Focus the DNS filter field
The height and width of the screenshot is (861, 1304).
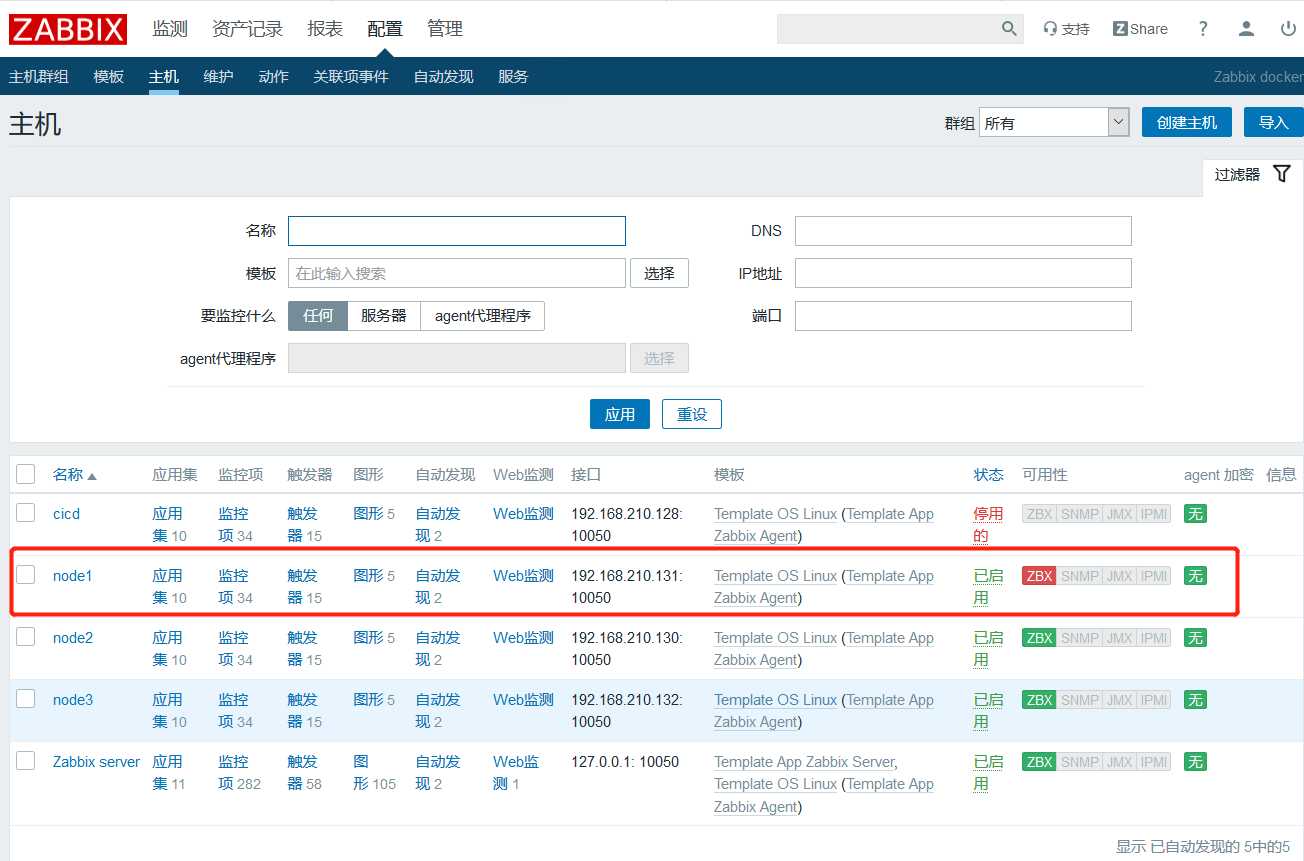point(963,231)
